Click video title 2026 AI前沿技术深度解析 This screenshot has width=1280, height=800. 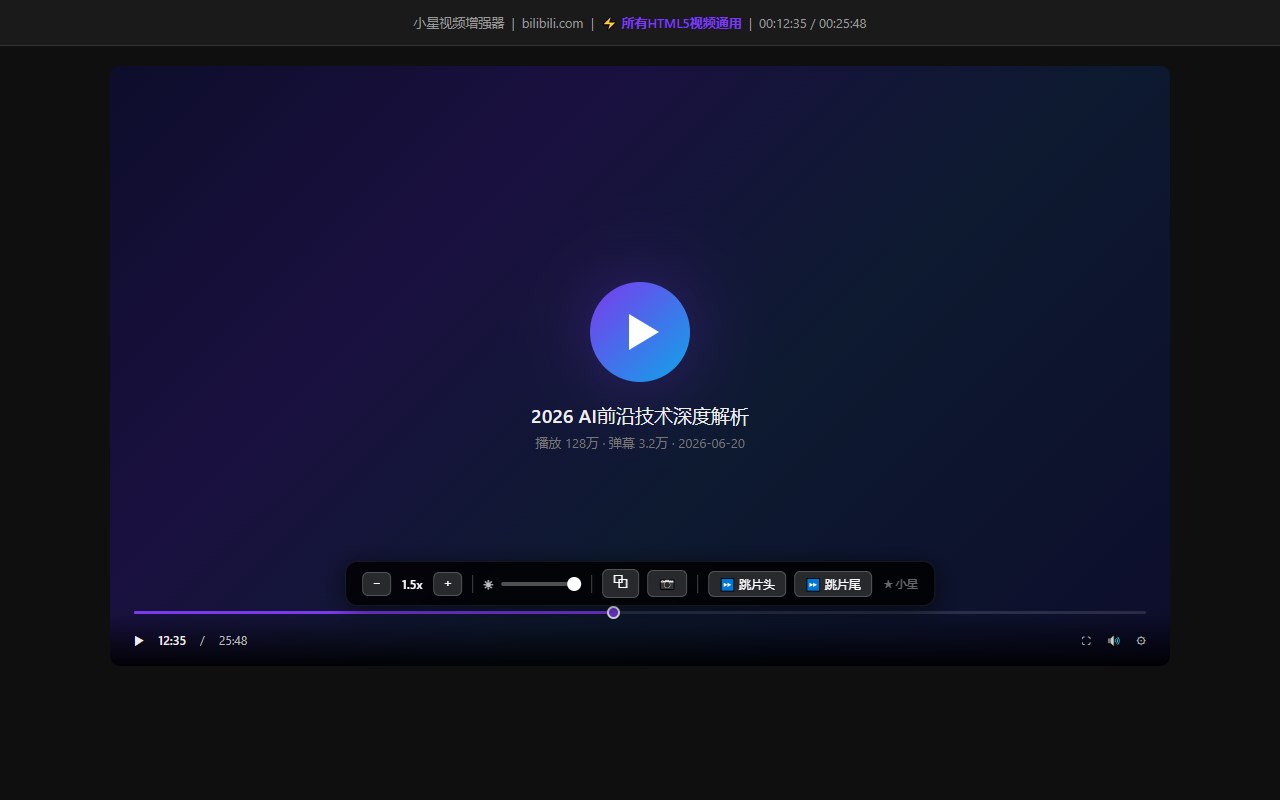tap(640, 417)
